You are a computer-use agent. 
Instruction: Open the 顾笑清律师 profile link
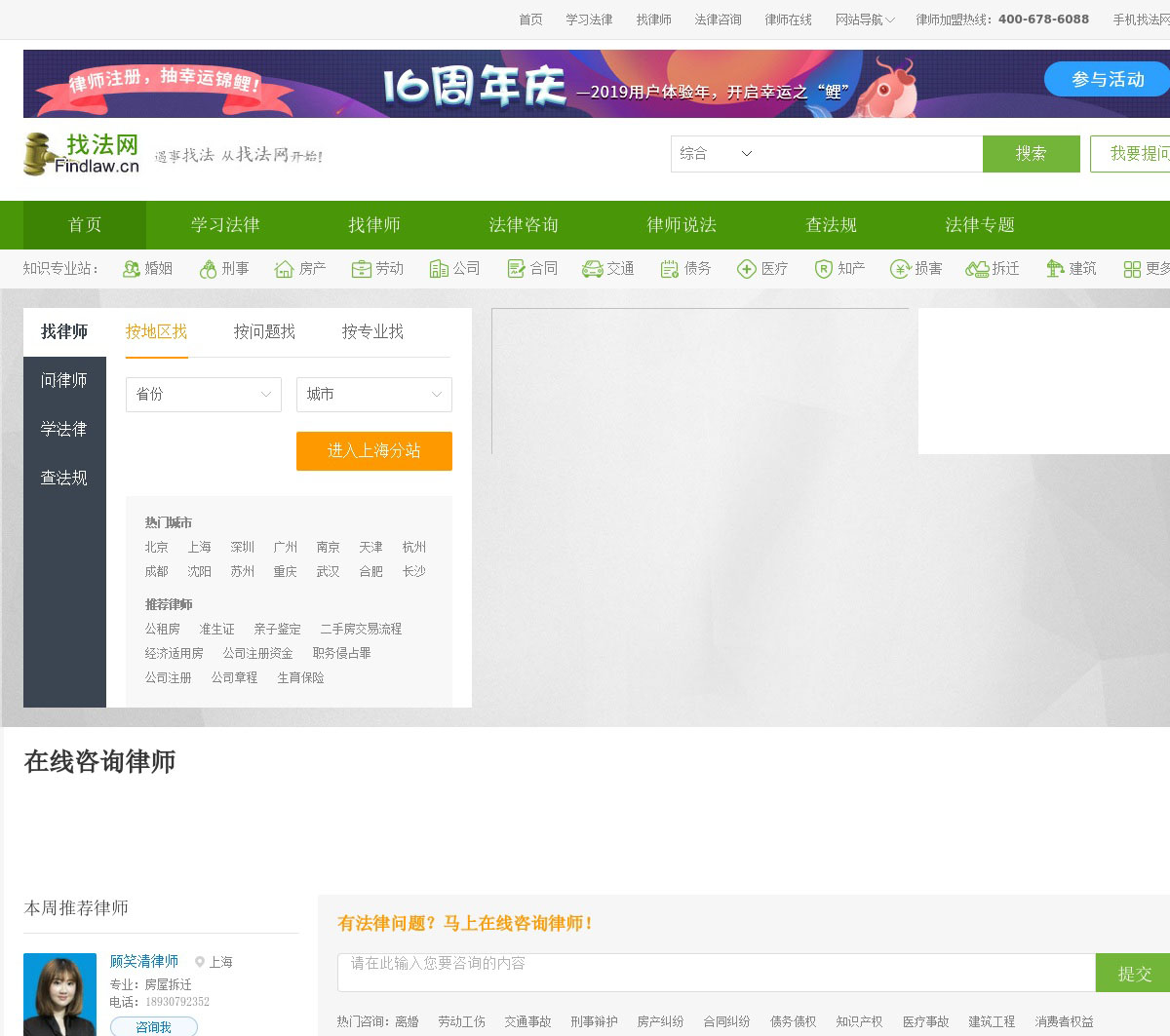[x=144, y=962]
